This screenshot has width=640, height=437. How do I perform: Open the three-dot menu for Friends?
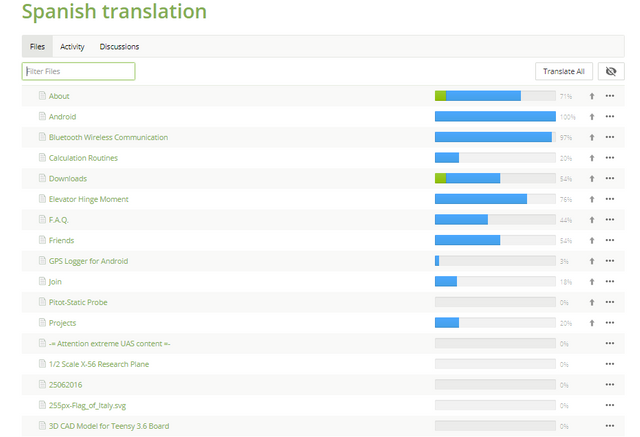click(x=610, y=241)
